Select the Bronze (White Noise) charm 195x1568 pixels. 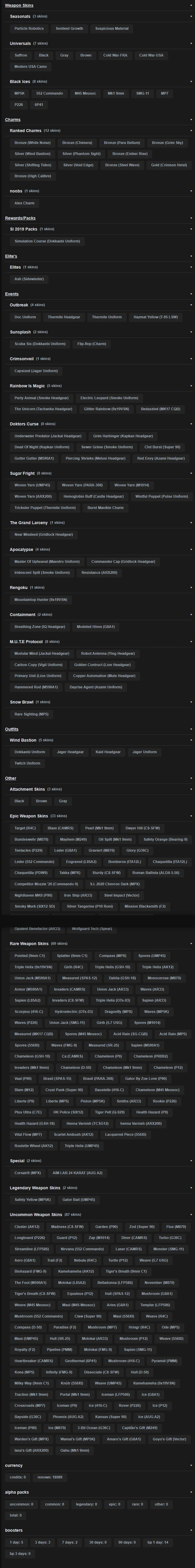33,143
